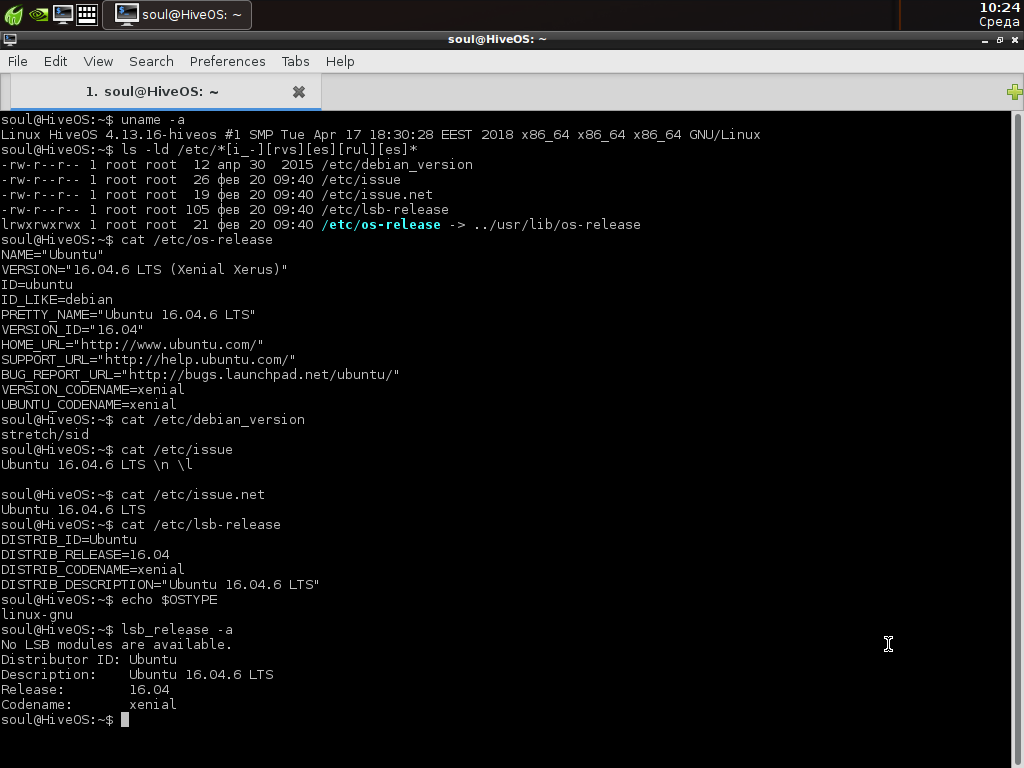Click the ID_LIKE=debian line

click(57, 300)
